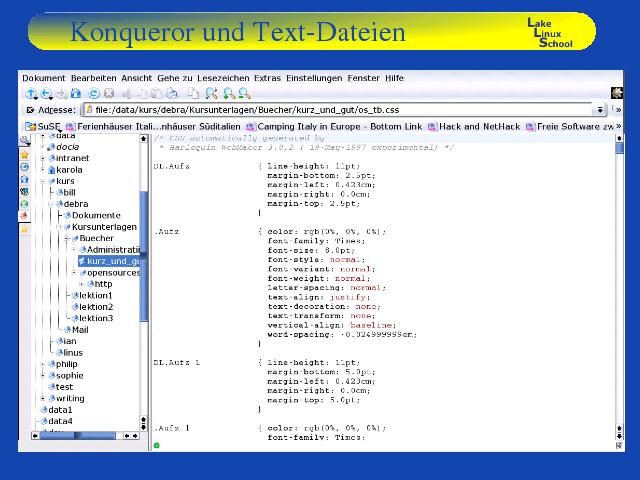Expand the writing folder in tree
The height and width of the screenshot is (480, 640).
pos(42,398)
